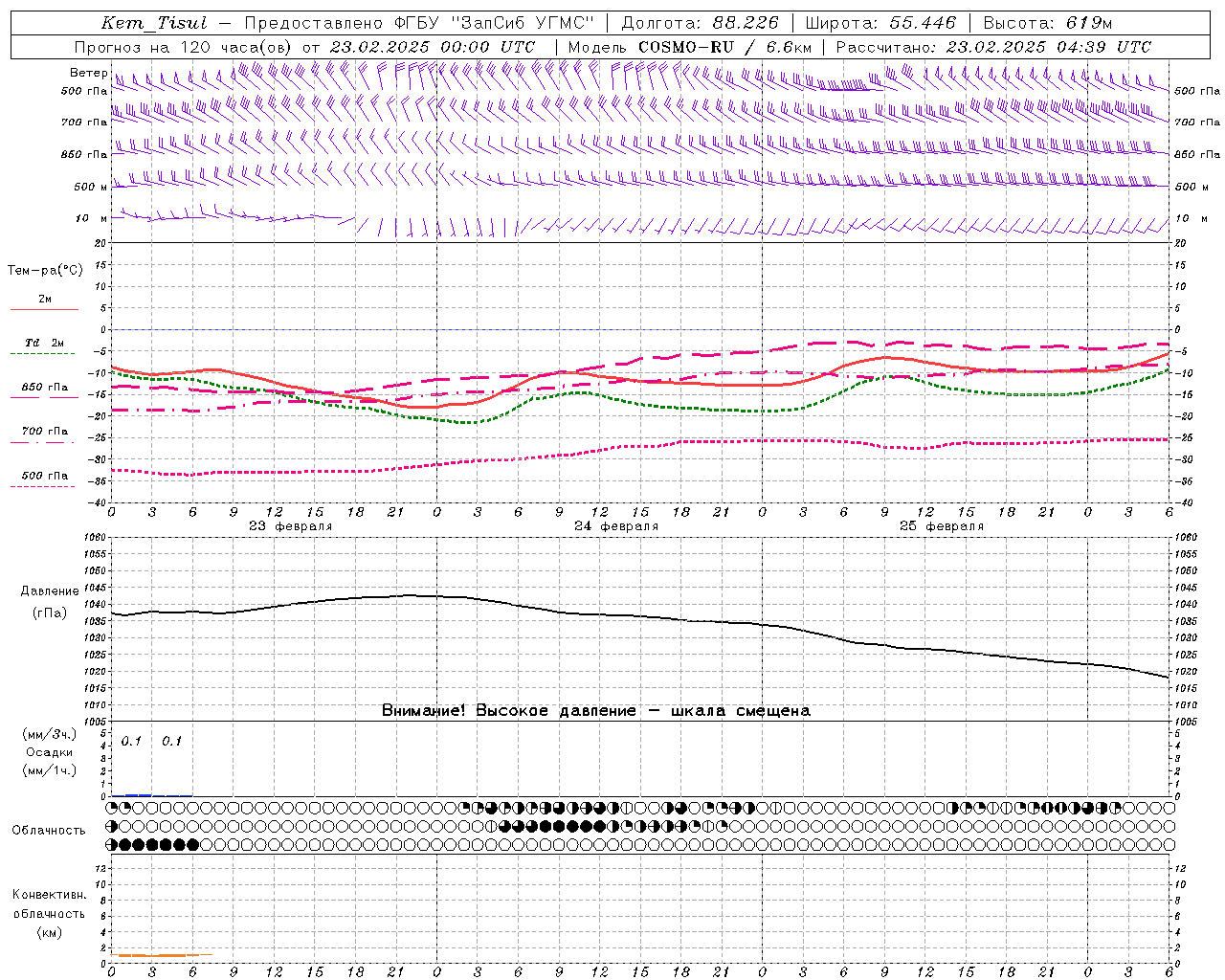Click the Высота: 619м value
The width and height of the screenshot is (1225, 980).
[1048, 23]
